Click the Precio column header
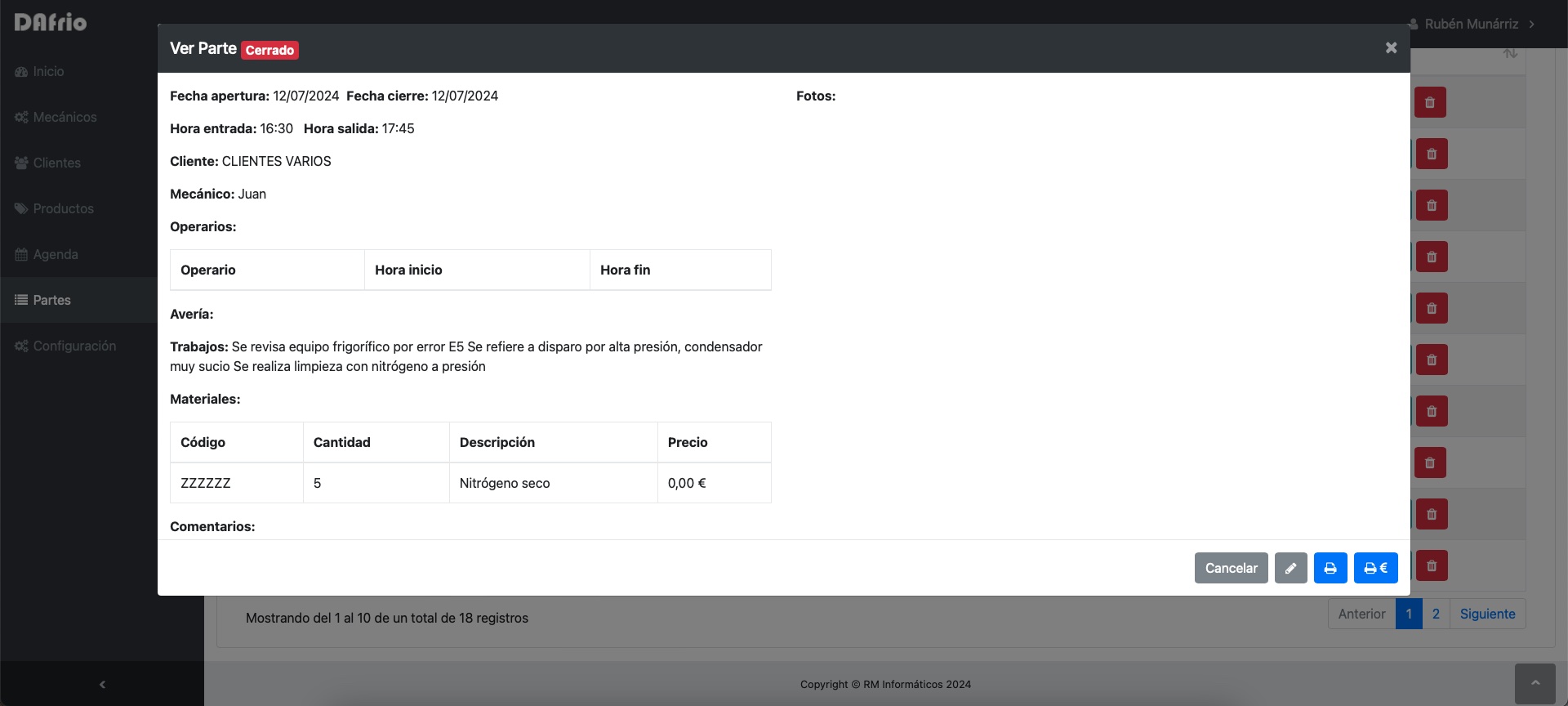This screenshot has height=706, width=1568. coord(715,442)
